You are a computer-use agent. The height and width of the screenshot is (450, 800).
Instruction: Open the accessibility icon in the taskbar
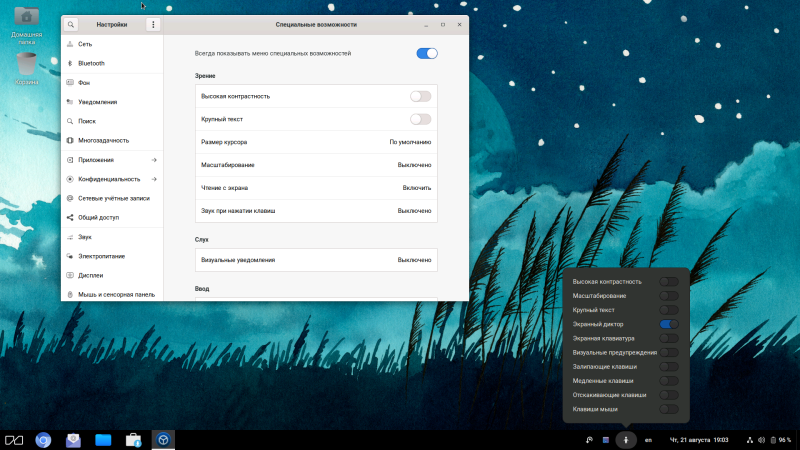tap(626, 439)
